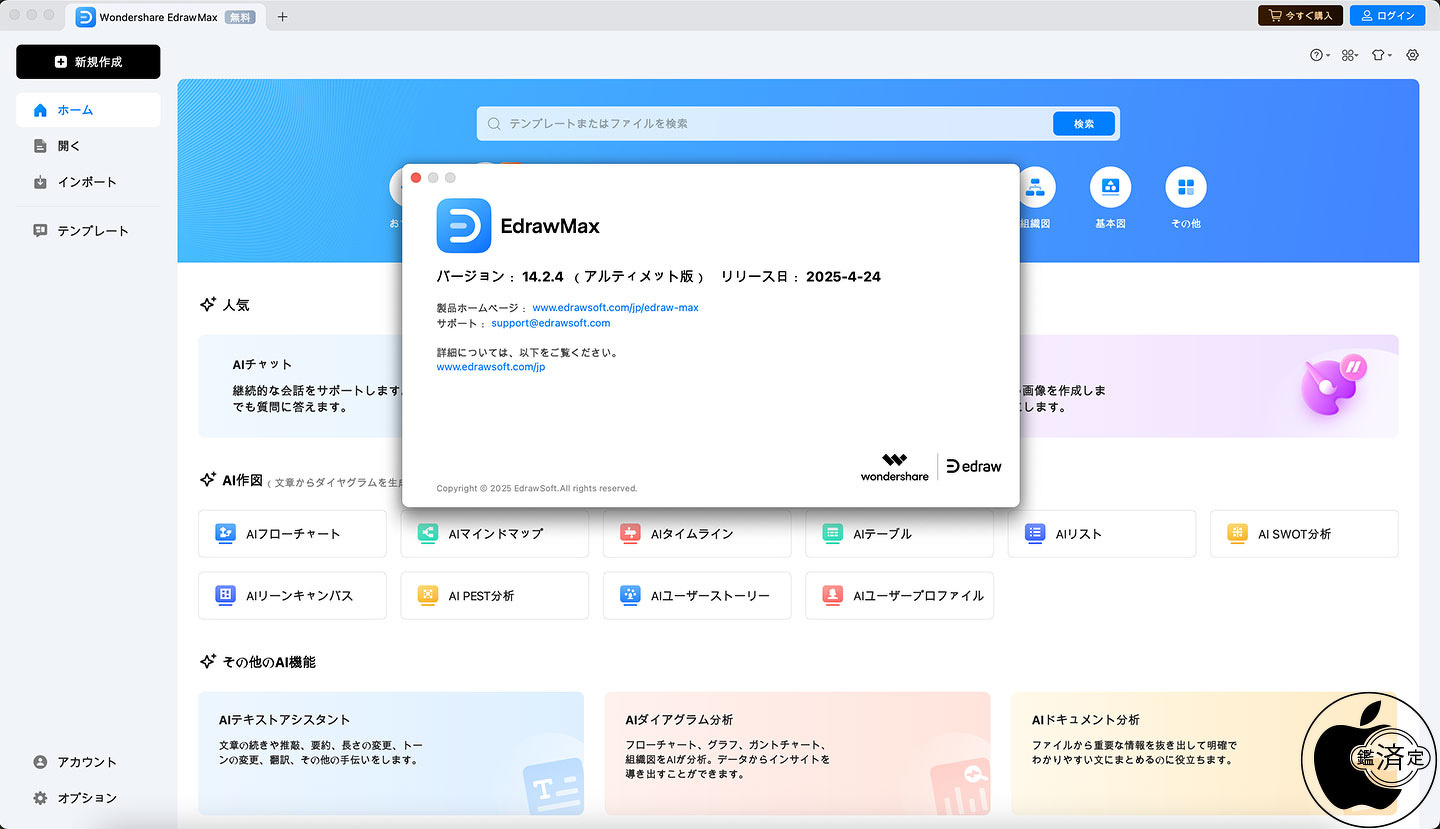
Task: Click the その他 category icon
Action: [x=1186, y=187]
